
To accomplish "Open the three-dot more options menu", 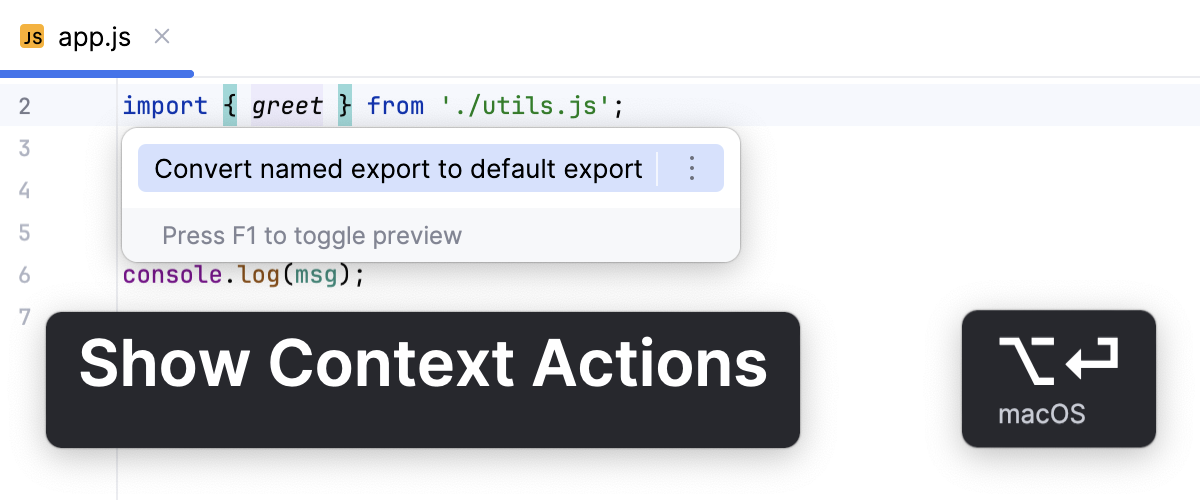I will tap(691, 169).
